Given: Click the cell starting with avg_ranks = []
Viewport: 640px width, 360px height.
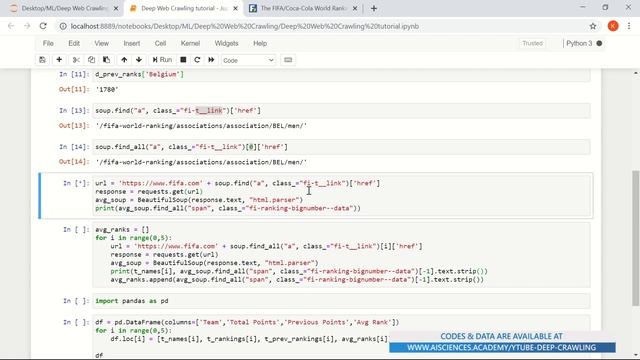Looking at the screenshot, I should coord(342,255).
